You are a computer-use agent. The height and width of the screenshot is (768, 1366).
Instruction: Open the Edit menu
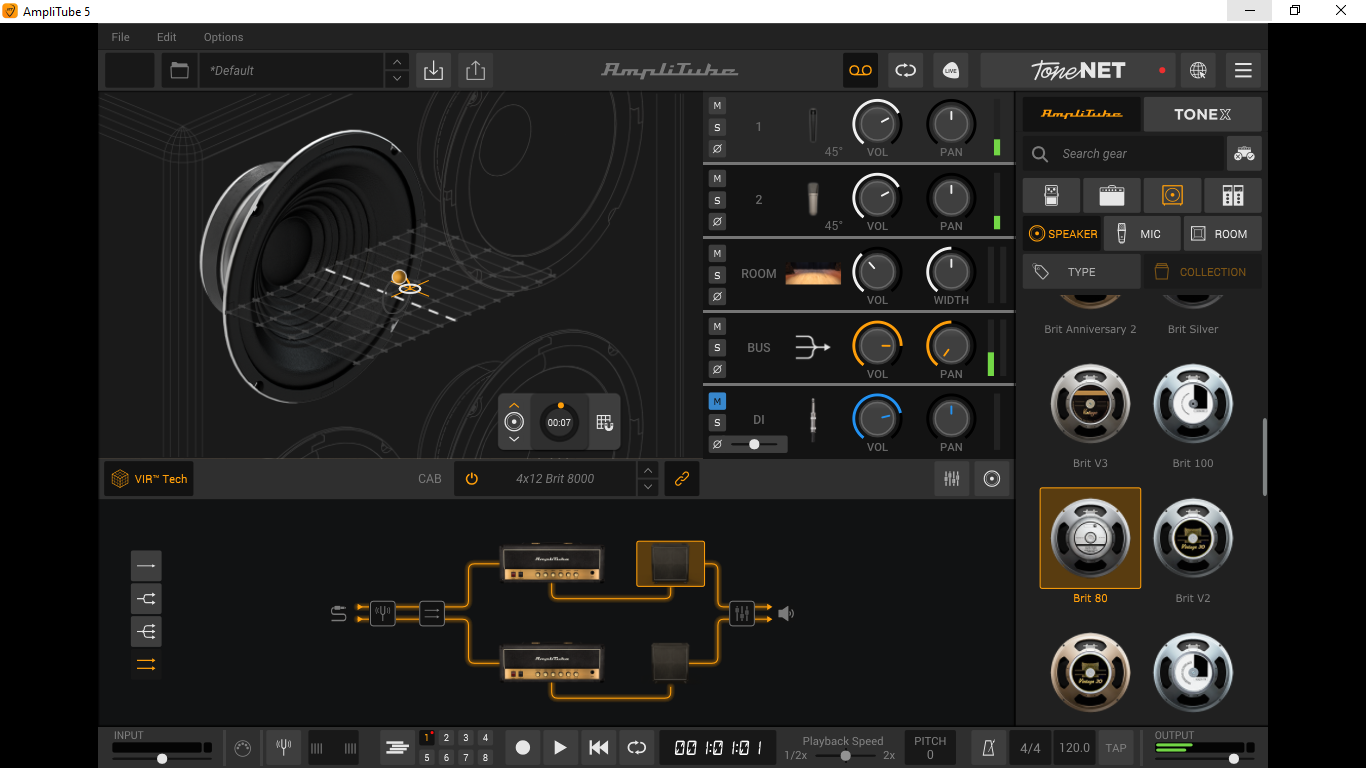[167, 37]
